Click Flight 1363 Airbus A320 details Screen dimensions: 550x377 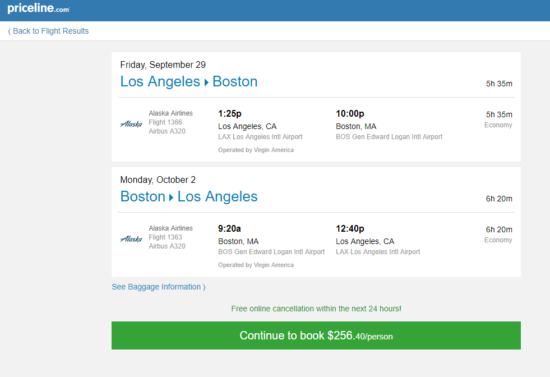click(167, 242)
